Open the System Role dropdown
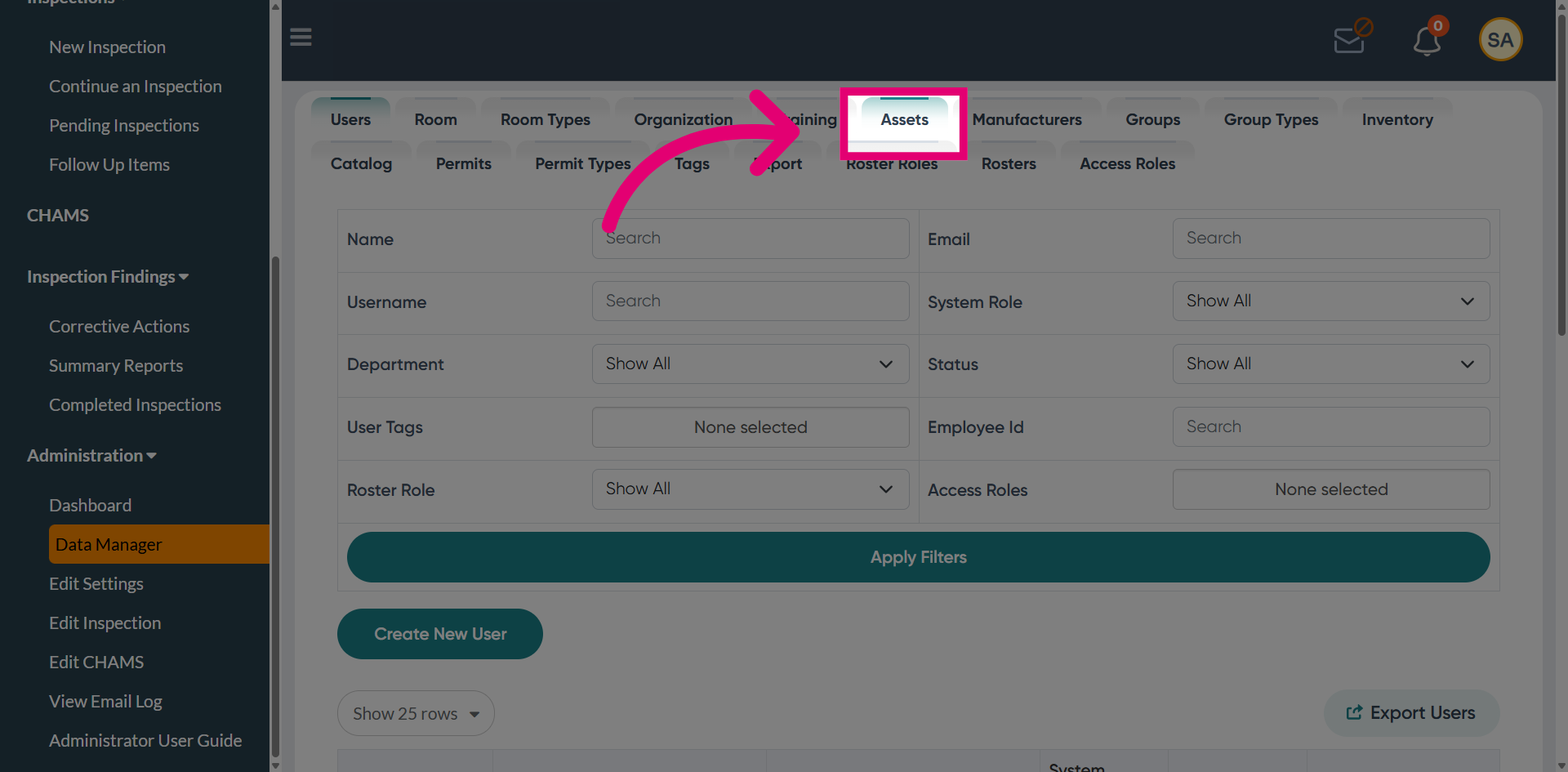The image size is (1568, 772). click(x=1331, y=301)
